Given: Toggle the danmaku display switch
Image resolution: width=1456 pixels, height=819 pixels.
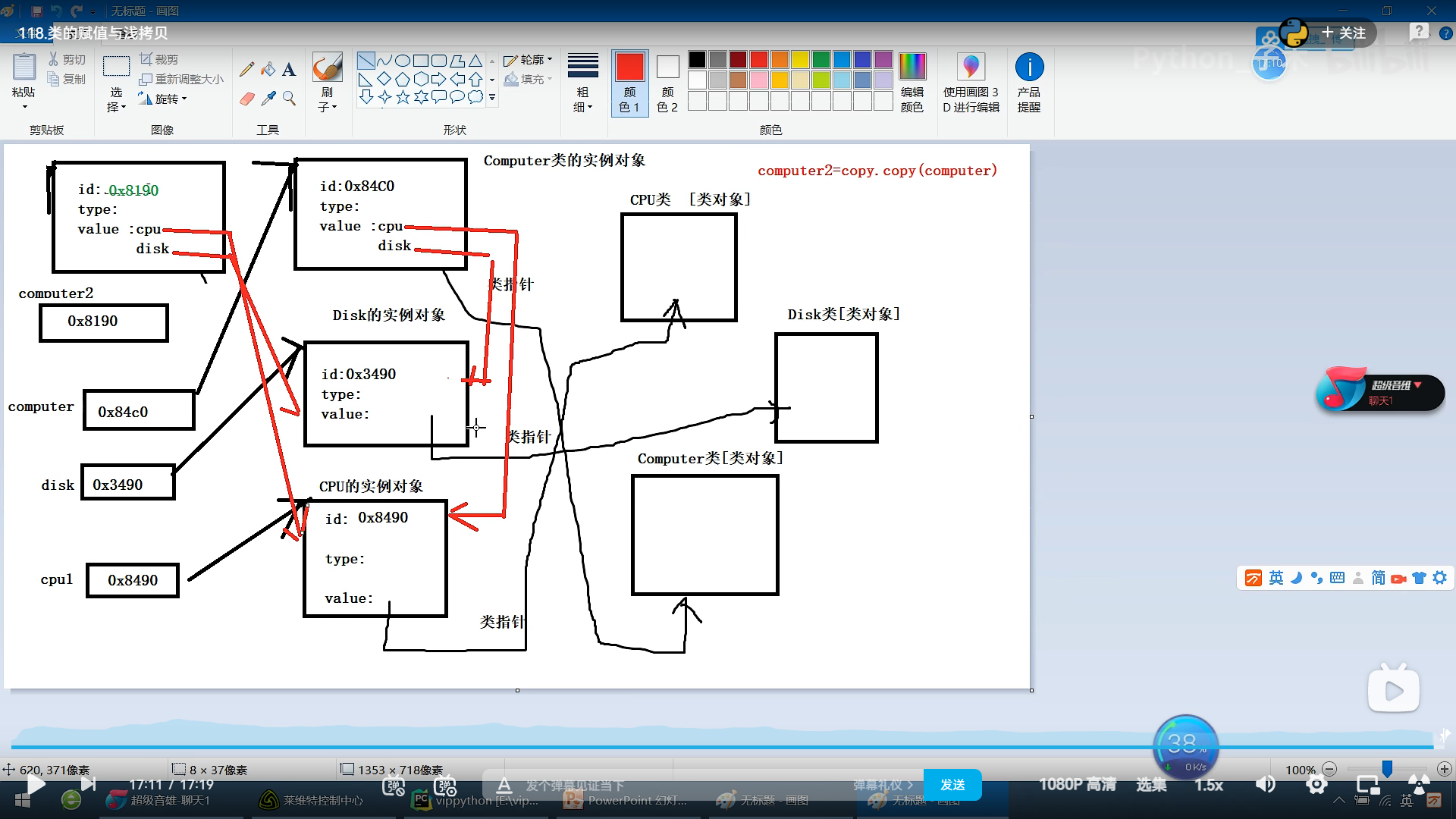Looking at the screenshot, I should [394, 786].
